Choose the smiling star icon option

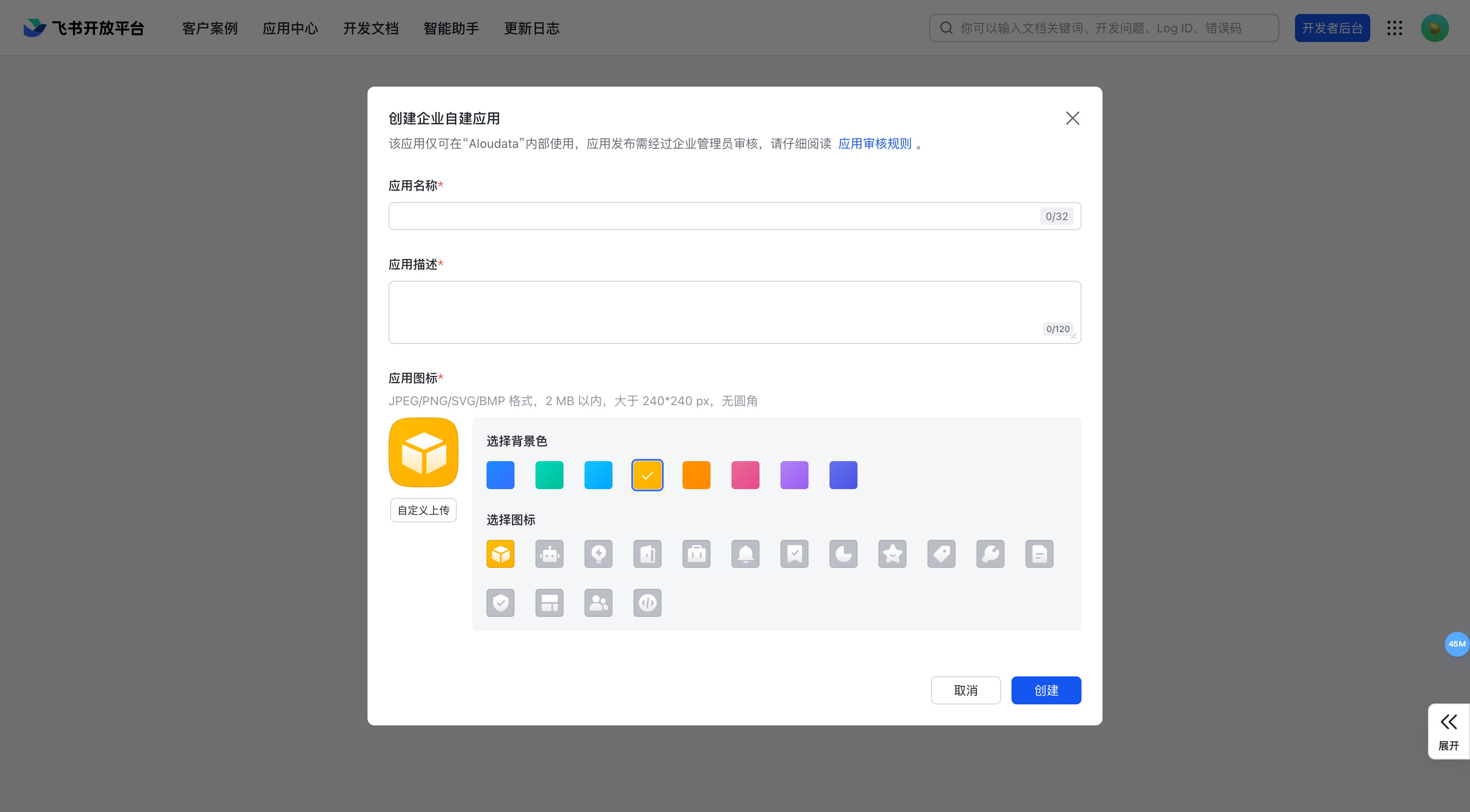pos(893,553)
